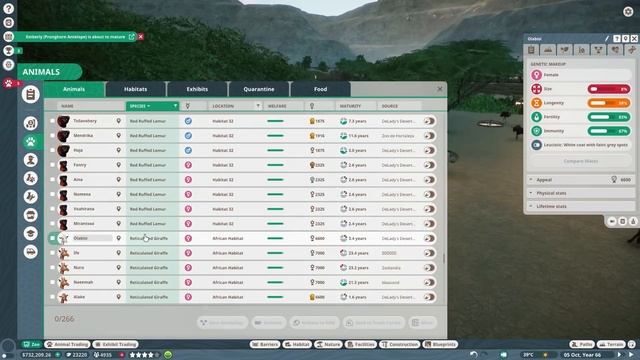Open the zoo overview clipboard icon
Screen dimensions: 640x360
click(x=31, y=95)
